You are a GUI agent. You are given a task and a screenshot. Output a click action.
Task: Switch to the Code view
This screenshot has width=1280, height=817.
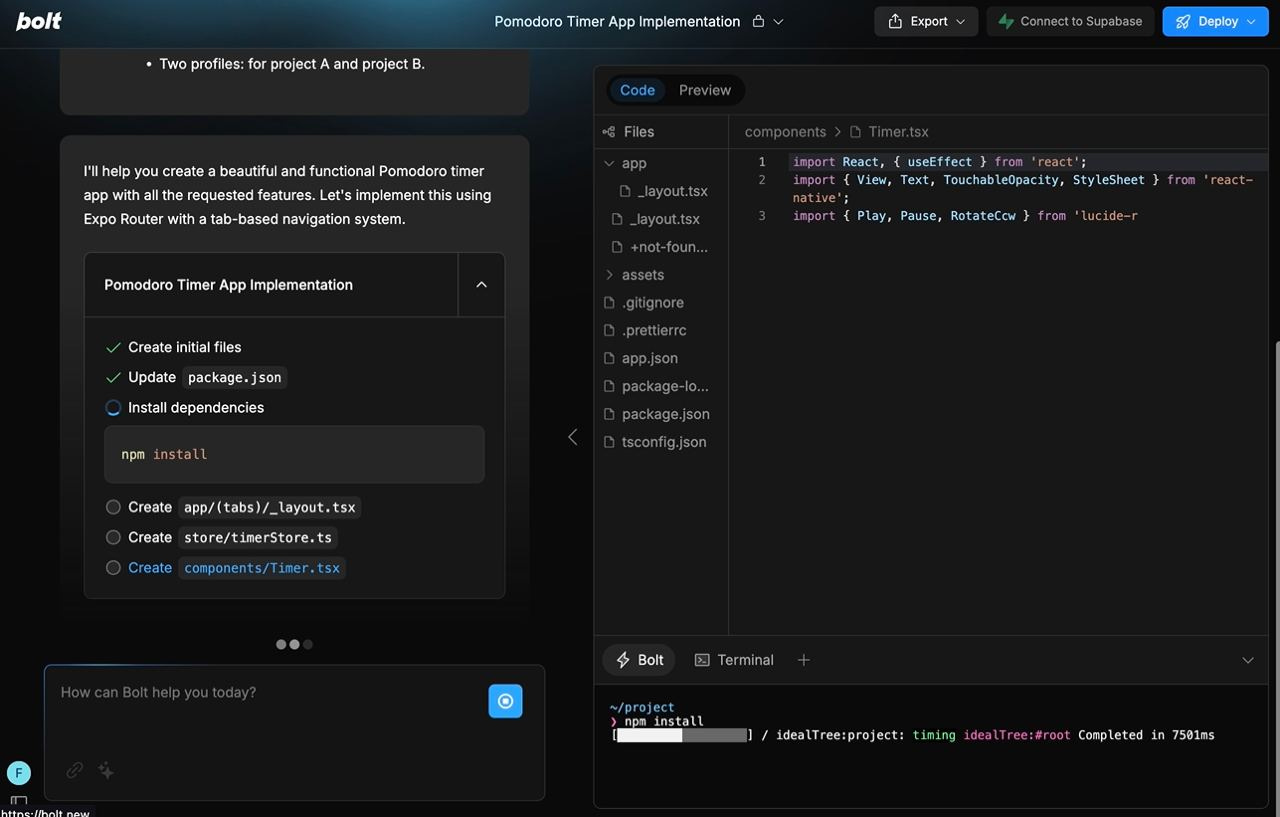click(637, 90)
